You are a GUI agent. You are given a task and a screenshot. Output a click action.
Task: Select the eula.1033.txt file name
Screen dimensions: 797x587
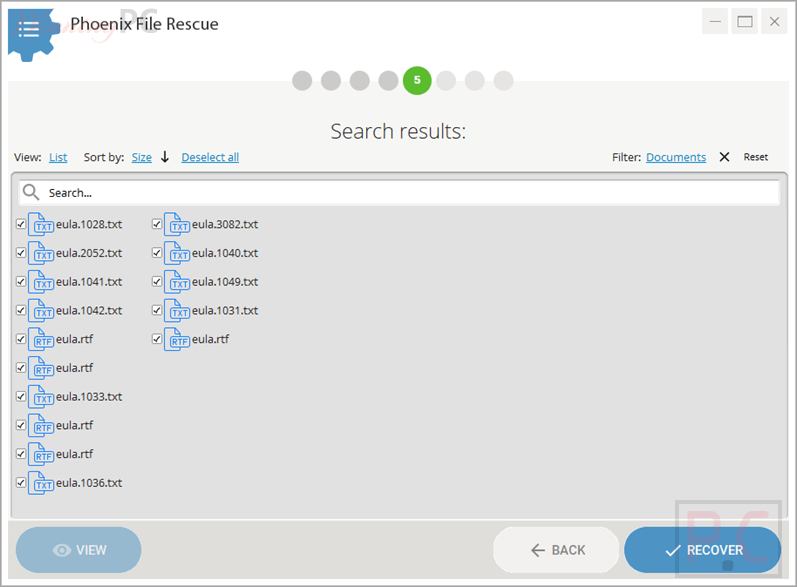(x=89, y=396)
